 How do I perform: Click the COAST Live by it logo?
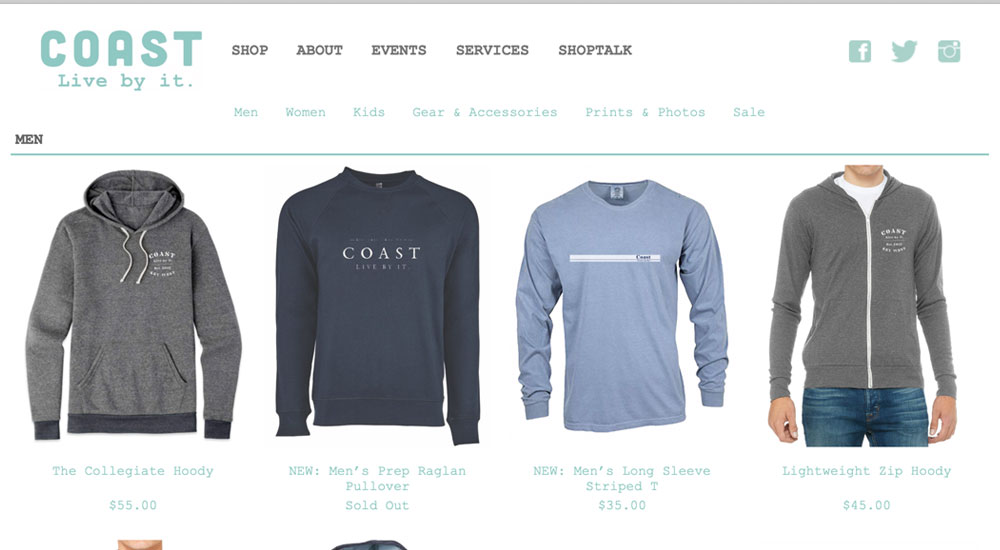click(121, 59)
